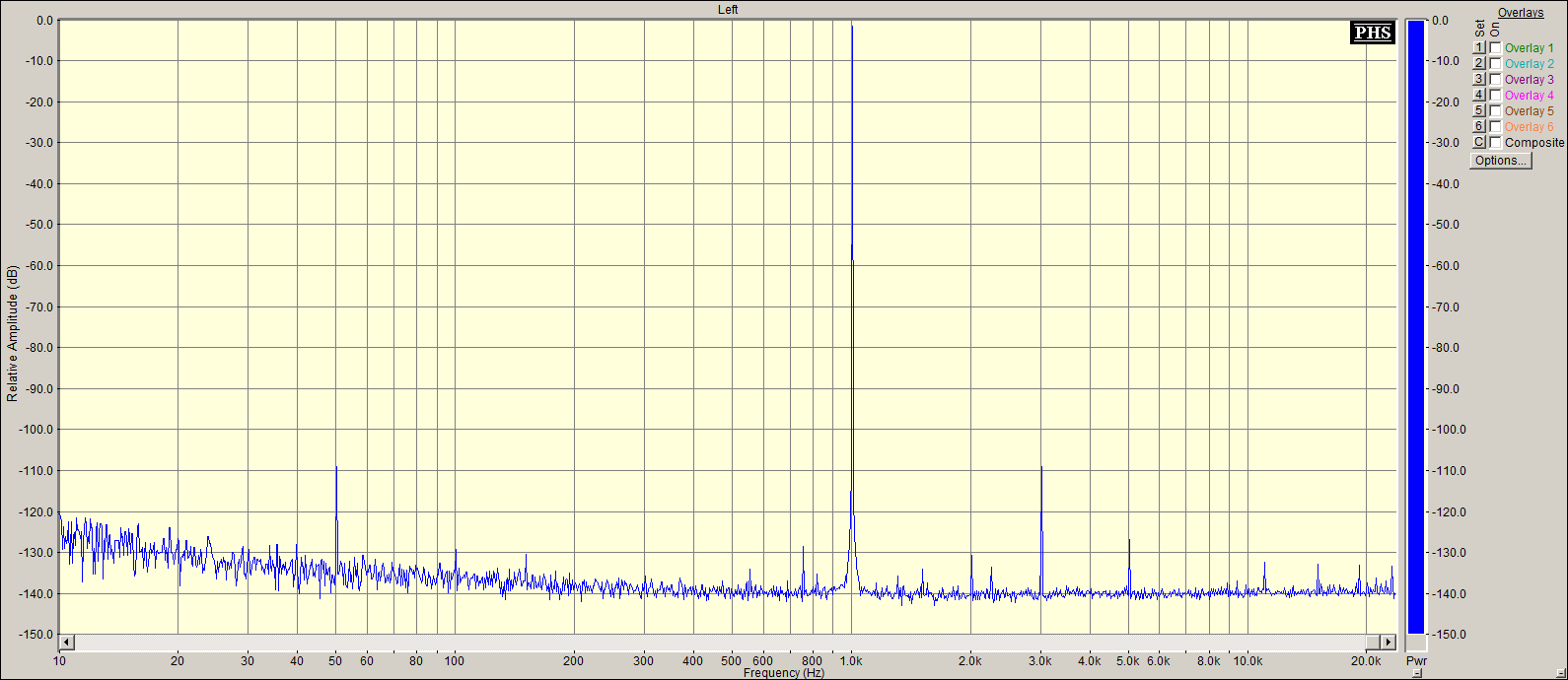1568x680 pixels.
Task: Click the 1.0k peak in the spectrum
Action: (852, 30)
